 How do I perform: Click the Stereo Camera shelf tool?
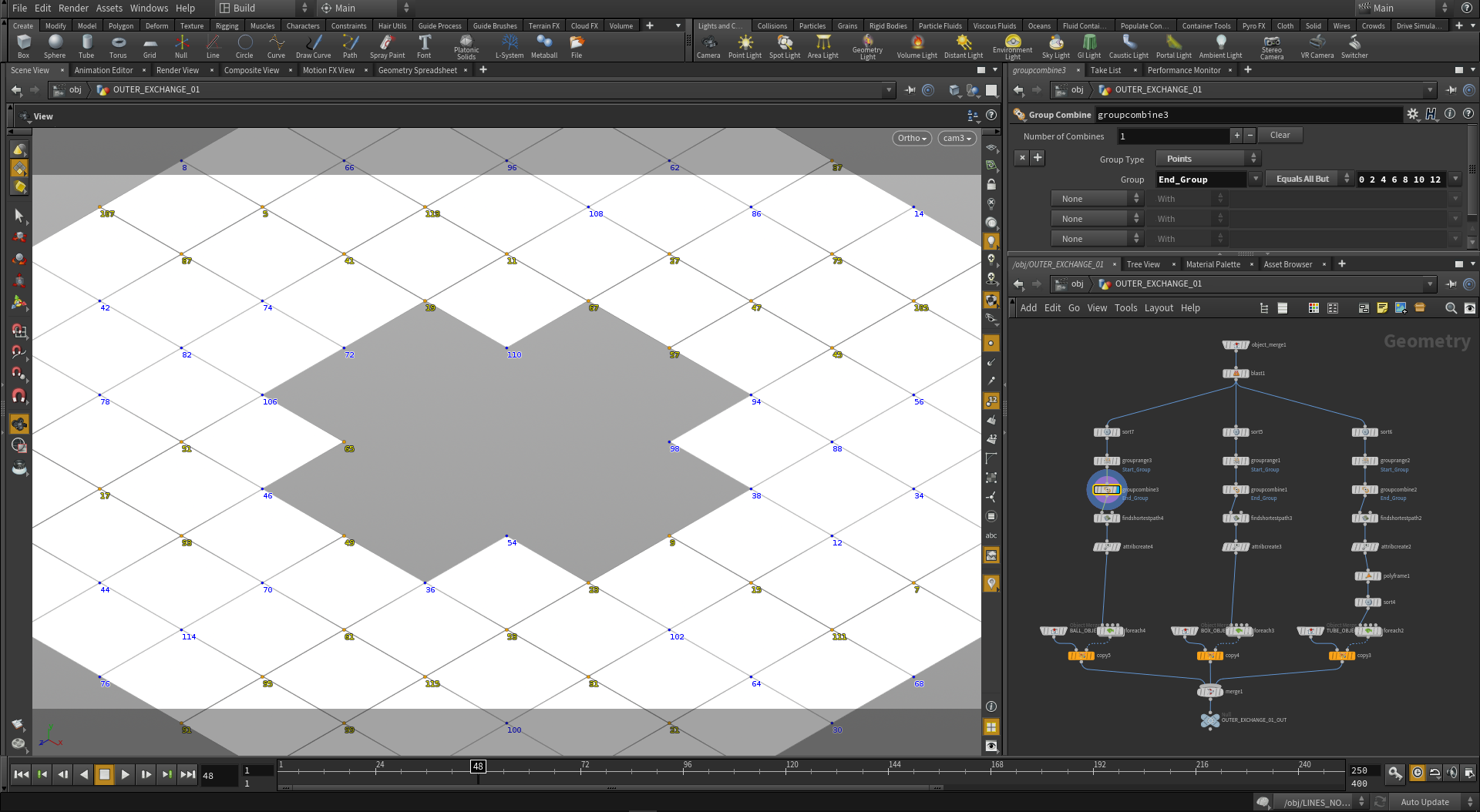[1272, 46]
